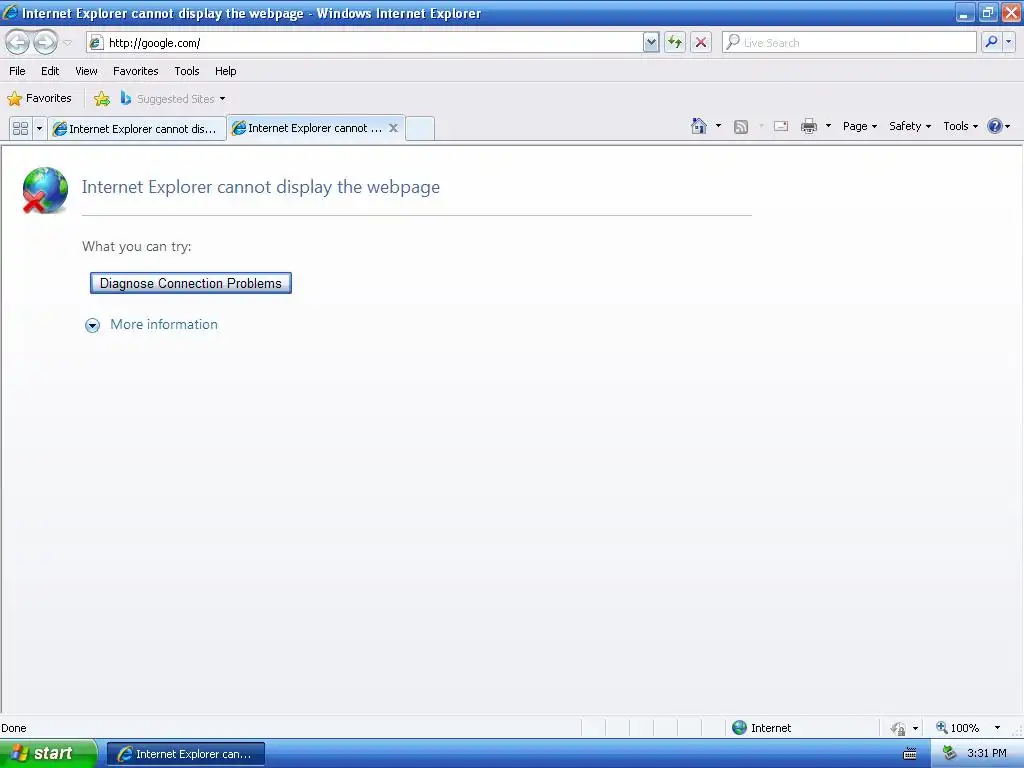The width and height of the screenshot is (1024, 768).
Task: Click the More information link text
Action: click(164, 325)
